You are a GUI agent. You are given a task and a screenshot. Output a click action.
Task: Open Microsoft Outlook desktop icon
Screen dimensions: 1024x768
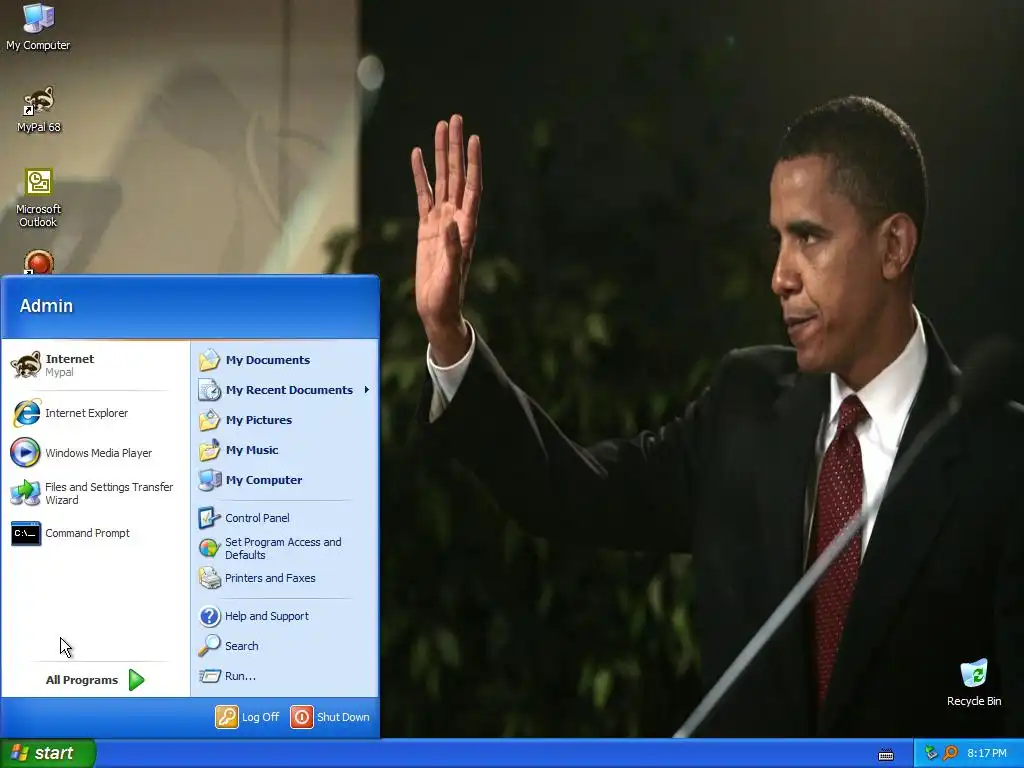tap(39, 198)
